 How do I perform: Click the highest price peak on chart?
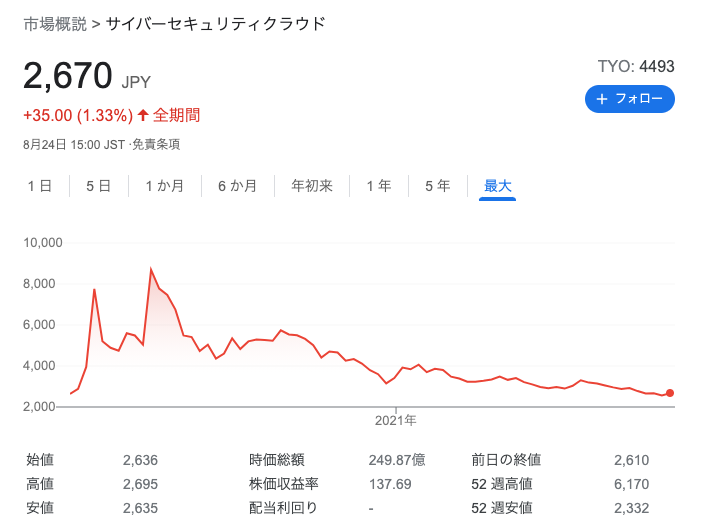pos(151,269)
